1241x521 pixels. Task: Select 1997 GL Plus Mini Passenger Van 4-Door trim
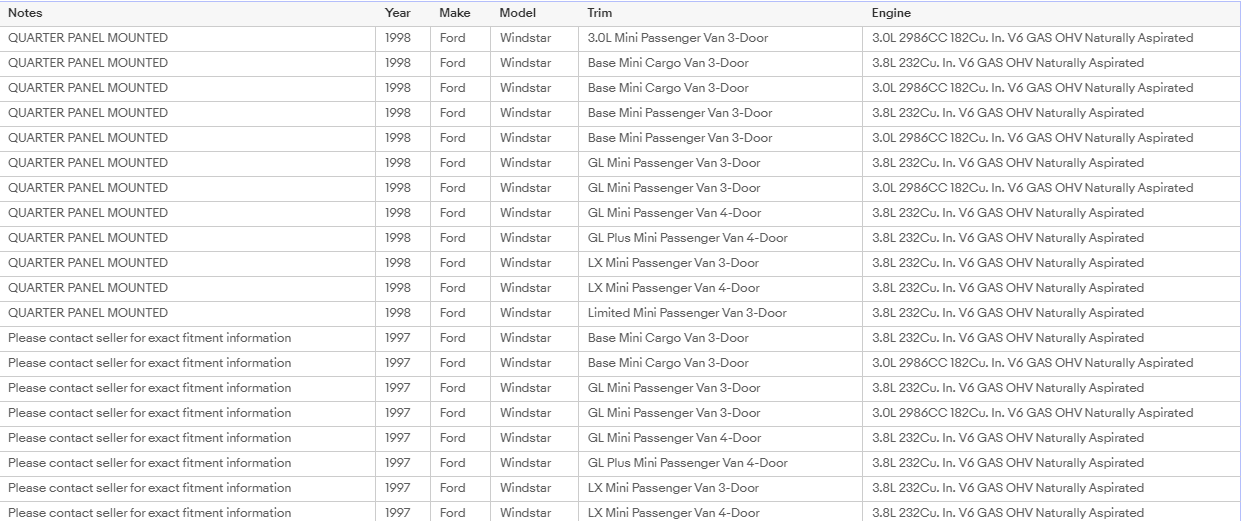[688, 463]
